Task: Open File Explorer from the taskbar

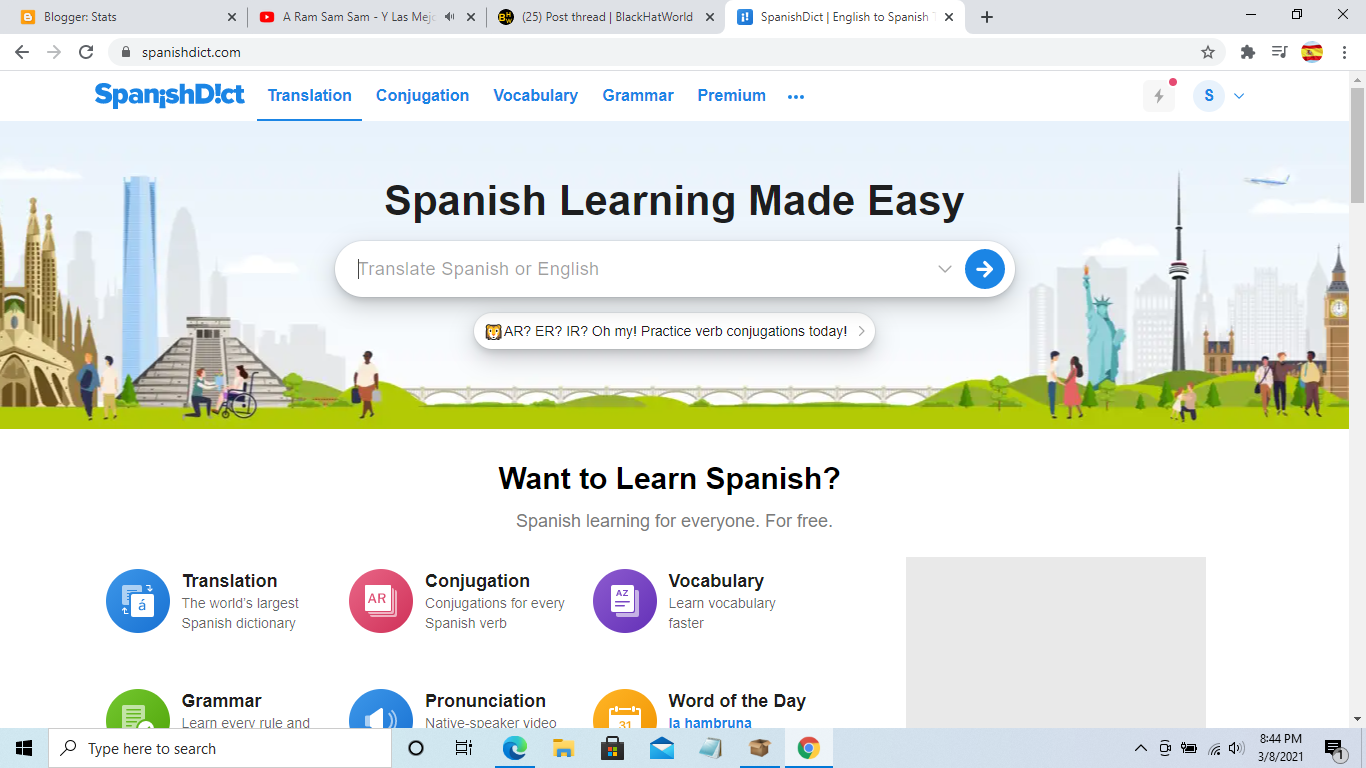Action: [563, 748]
